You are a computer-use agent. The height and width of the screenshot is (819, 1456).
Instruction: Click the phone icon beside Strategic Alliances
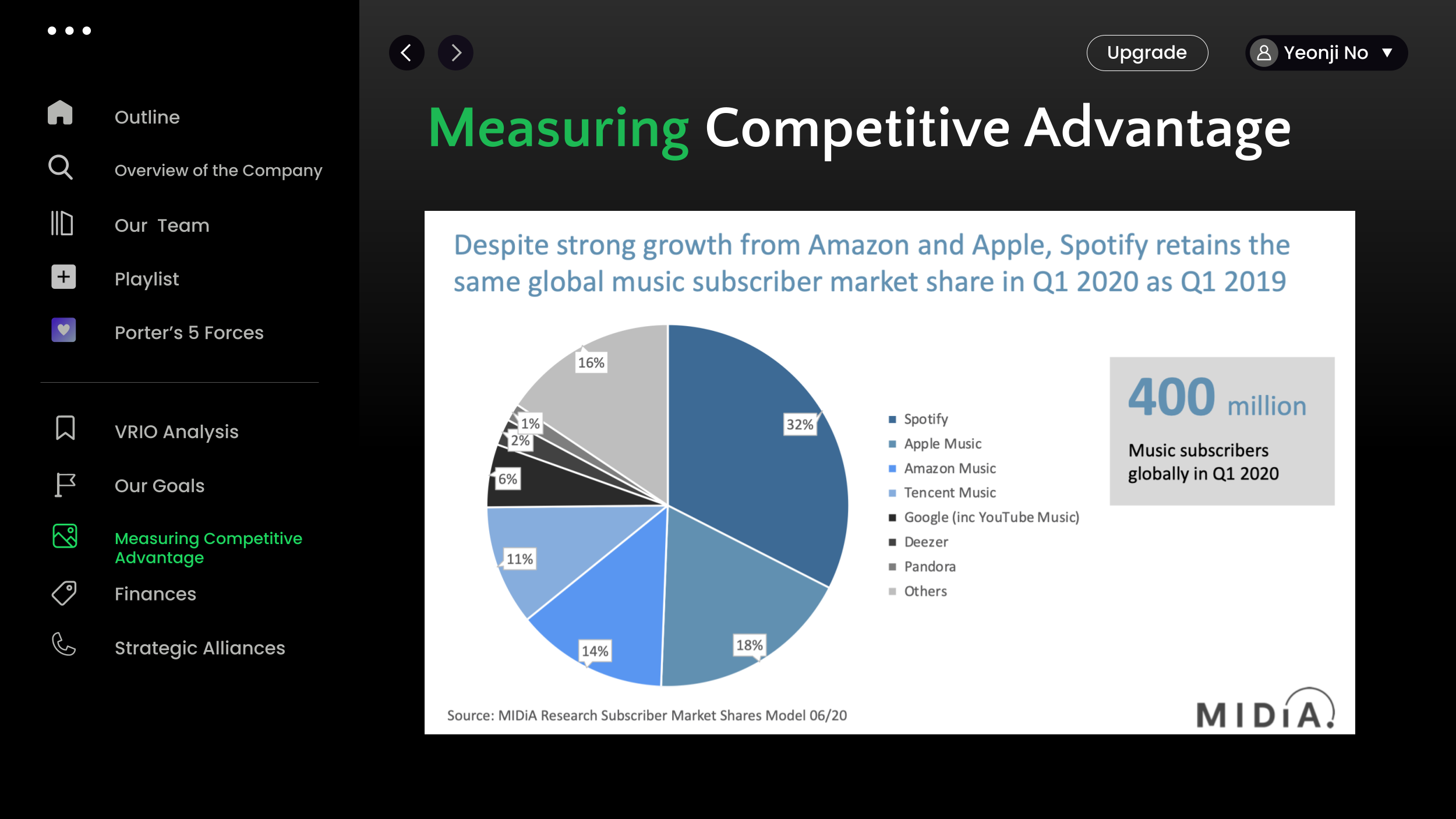pyautogui.click(x=64, y=644)
